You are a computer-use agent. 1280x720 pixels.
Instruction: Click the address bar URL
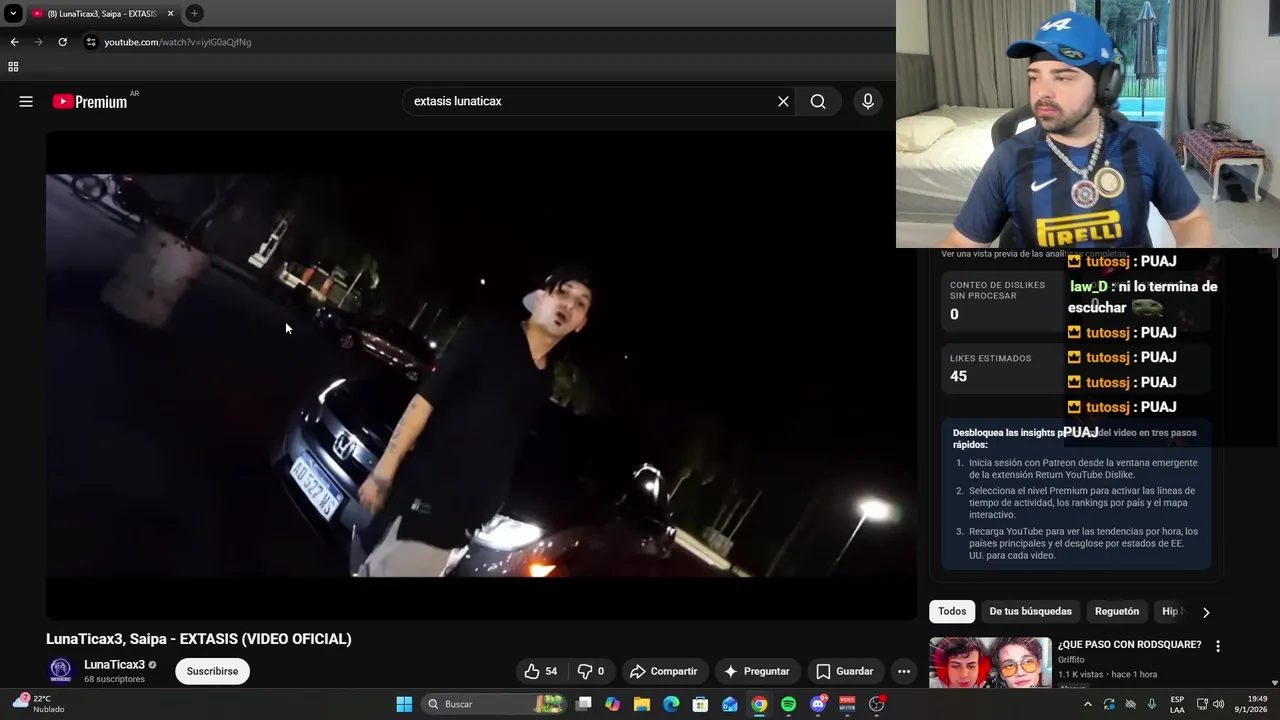pyautogui.click(x=178, y=42)
